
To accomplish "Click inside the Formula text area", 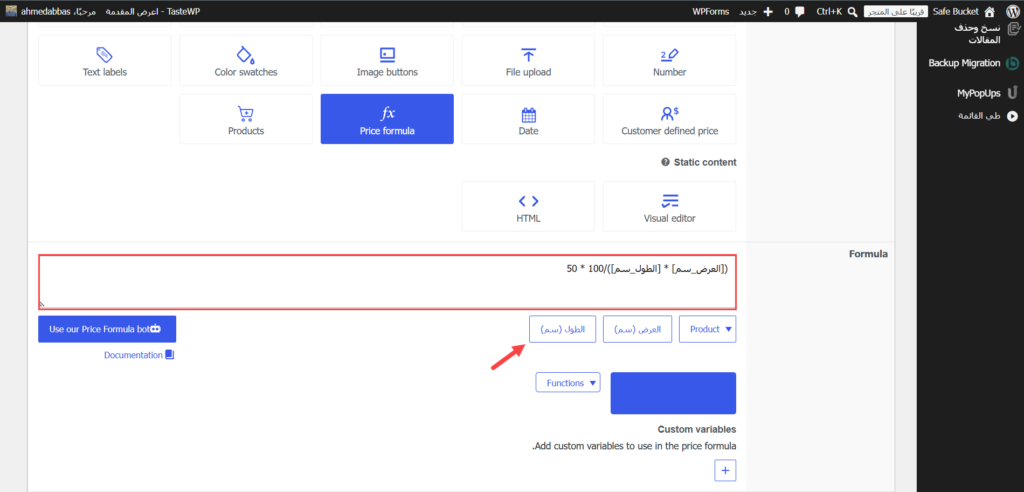I will point(387,282).
